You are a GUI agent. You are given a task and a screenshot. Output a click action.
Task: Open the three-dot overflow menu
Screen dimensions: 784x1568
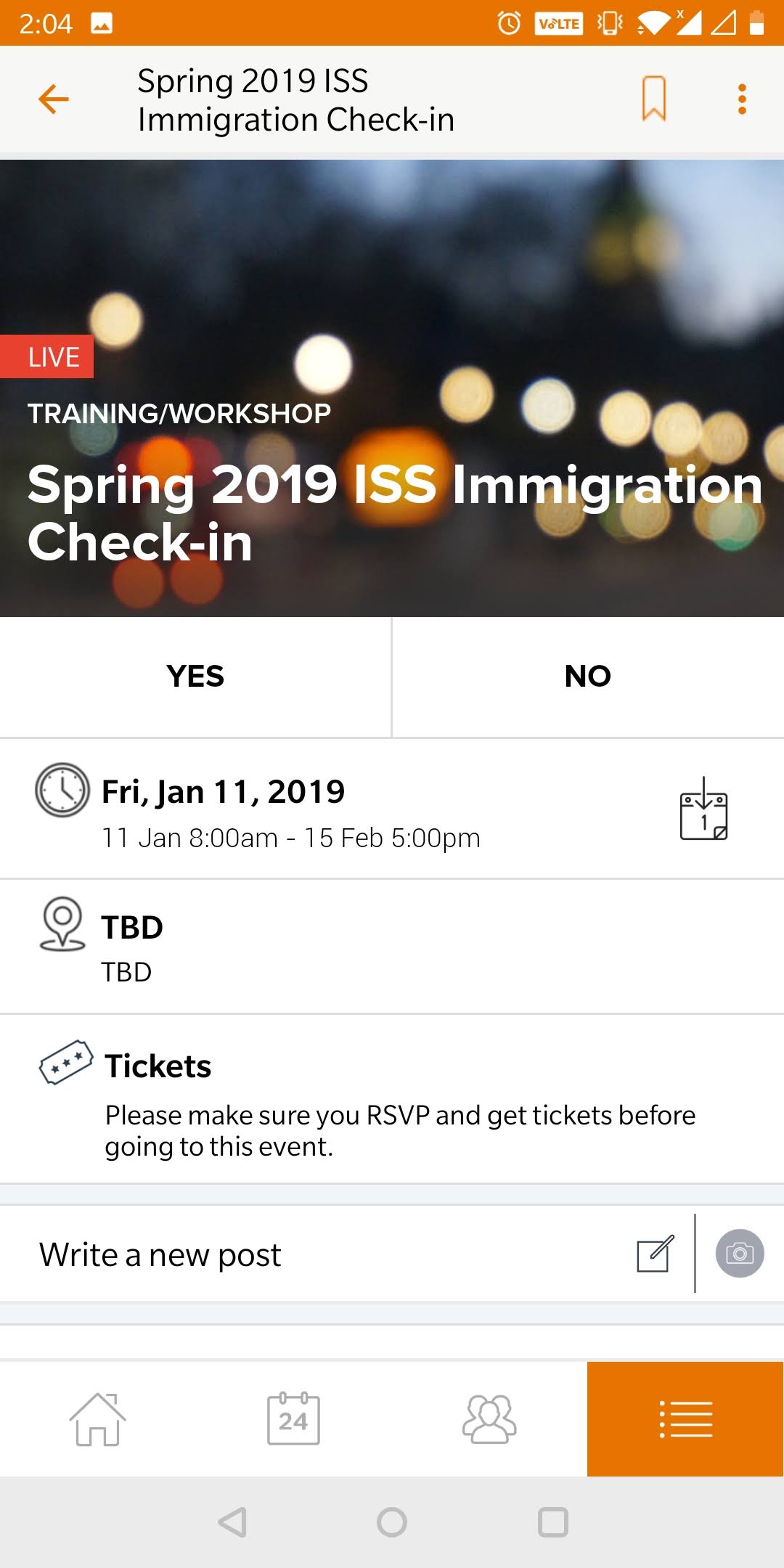pyautogui.click(x=742, y=99)
